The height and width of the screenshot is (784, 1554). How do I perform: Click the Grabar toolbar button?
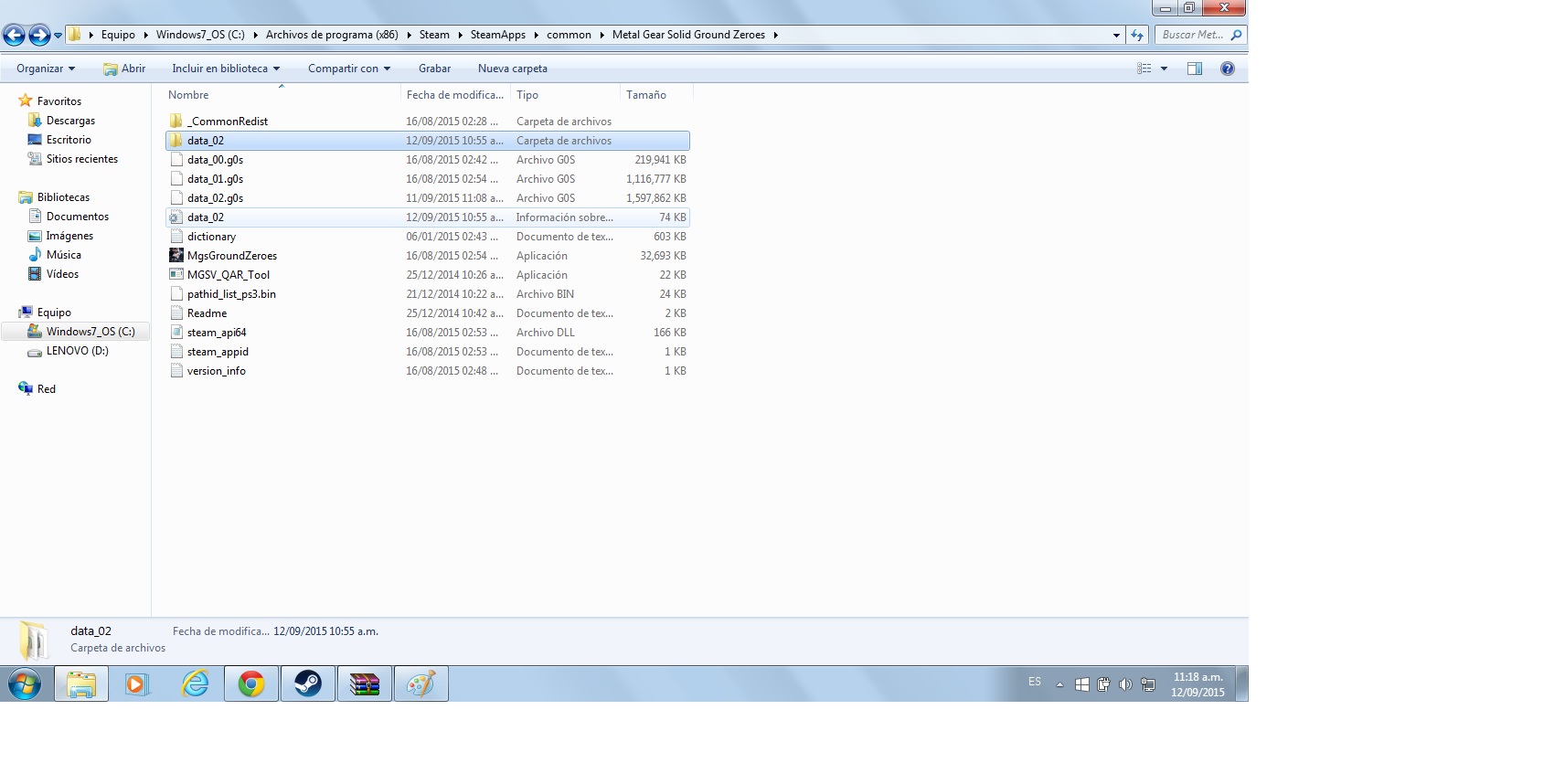[x=434, y=69]
